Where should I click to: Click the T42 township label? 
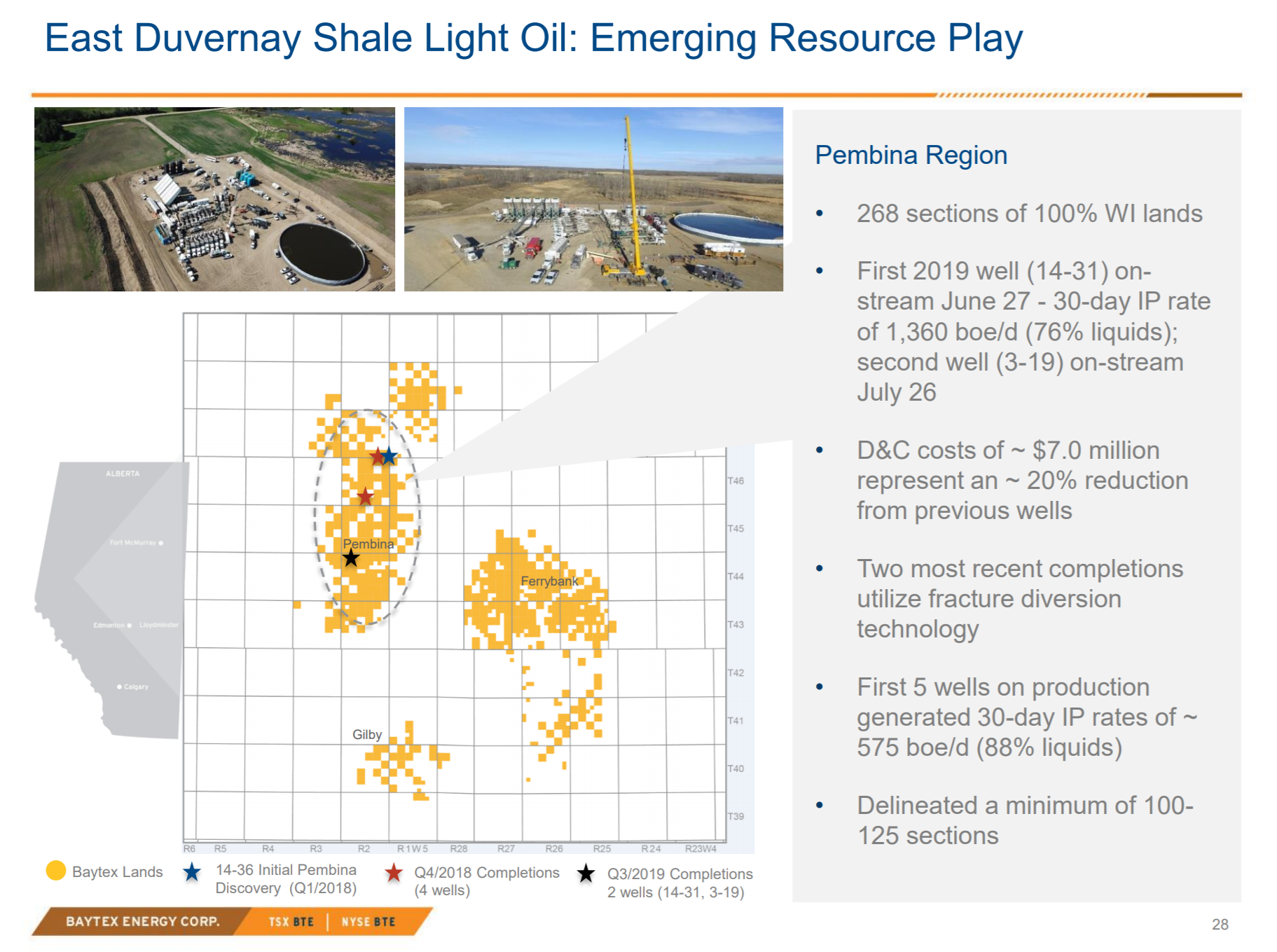736,673
